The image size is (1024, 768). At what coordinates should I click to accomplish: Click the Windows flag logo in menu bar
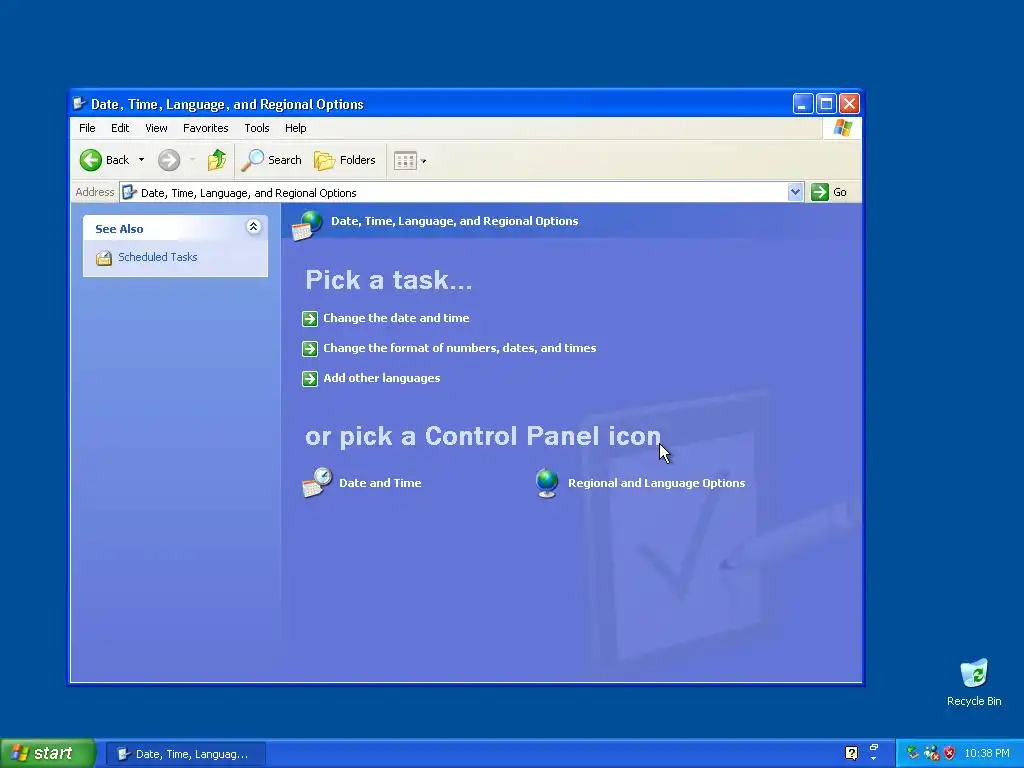[842, 128]
